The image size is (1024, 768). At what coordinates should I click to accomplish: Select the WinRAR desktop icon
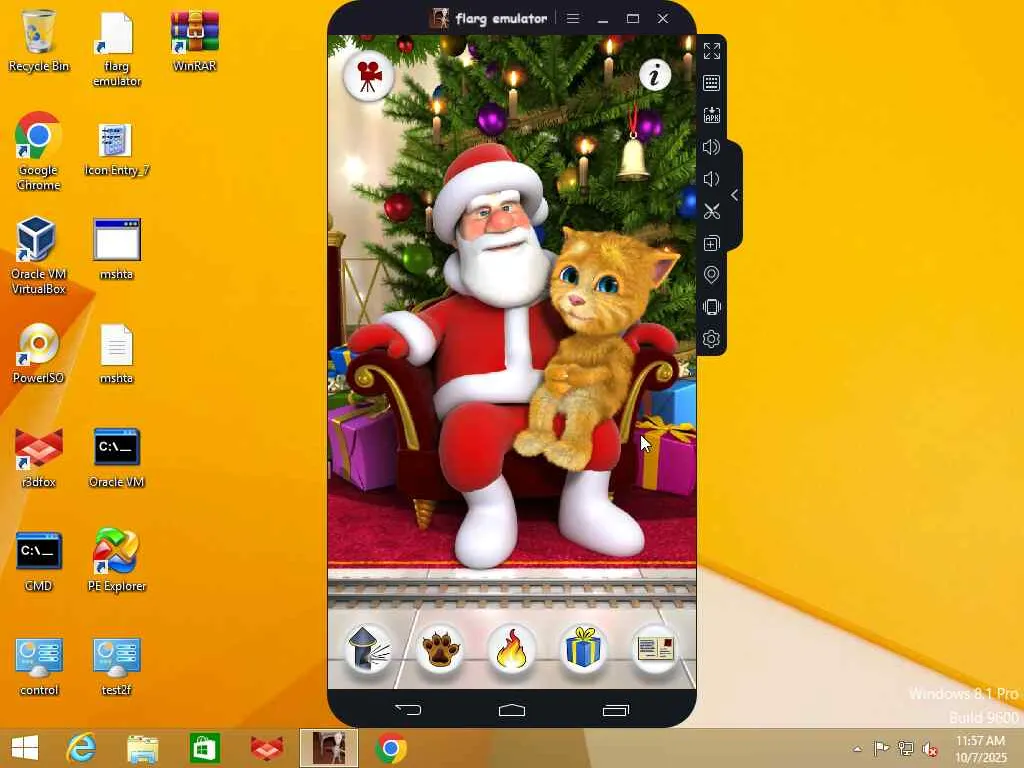pos(195,40)
